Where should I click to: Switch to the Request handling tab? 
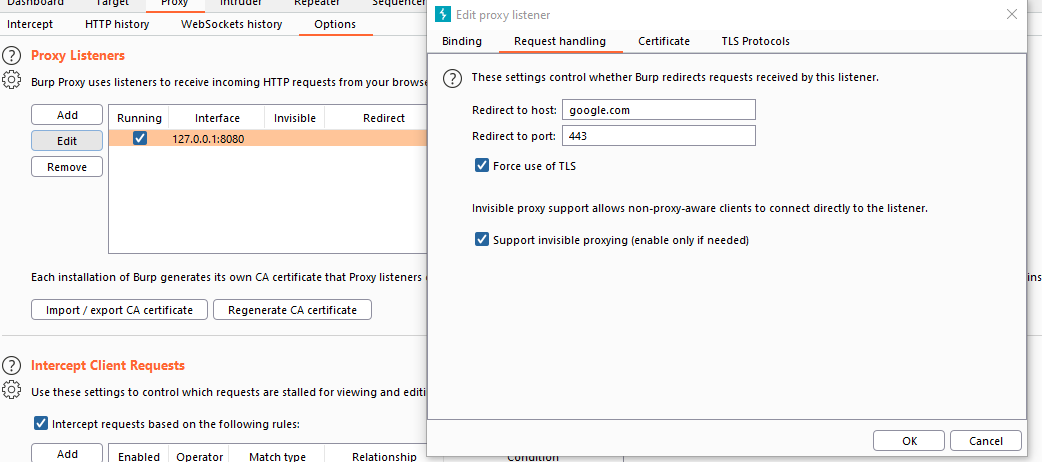pos(560,41)
